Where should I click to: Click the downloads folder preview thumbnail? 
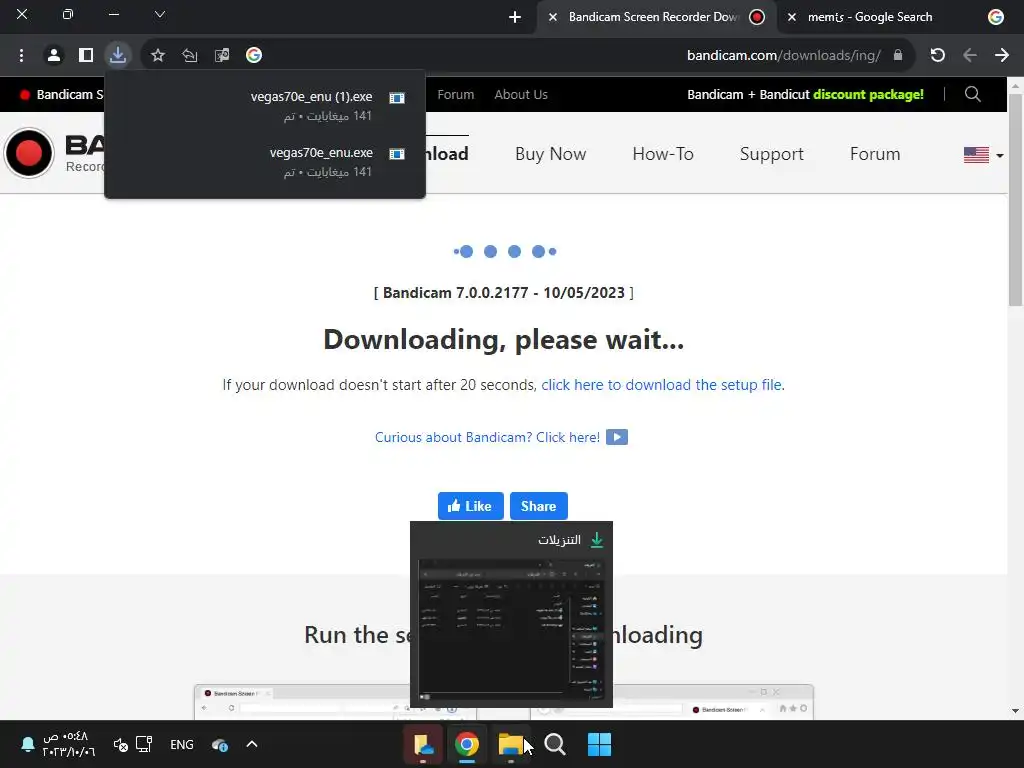511,630
